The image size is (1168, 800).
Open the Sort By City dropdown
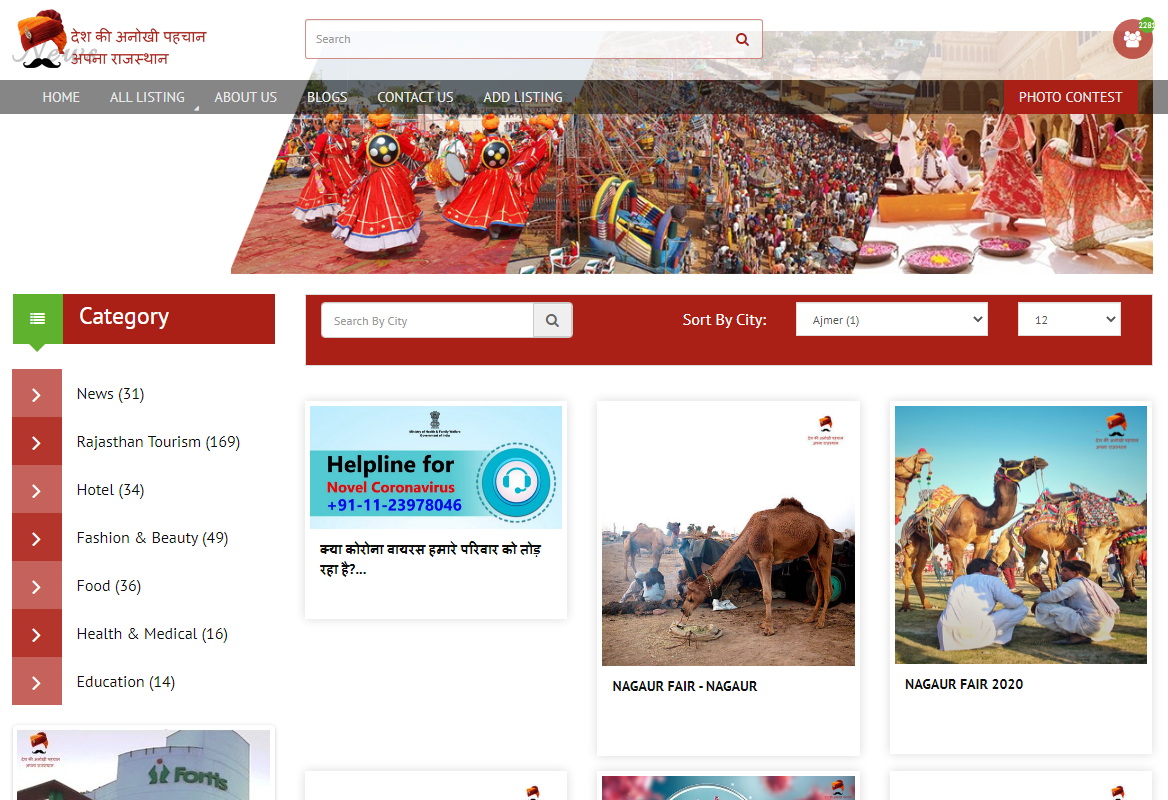point(891,320)
